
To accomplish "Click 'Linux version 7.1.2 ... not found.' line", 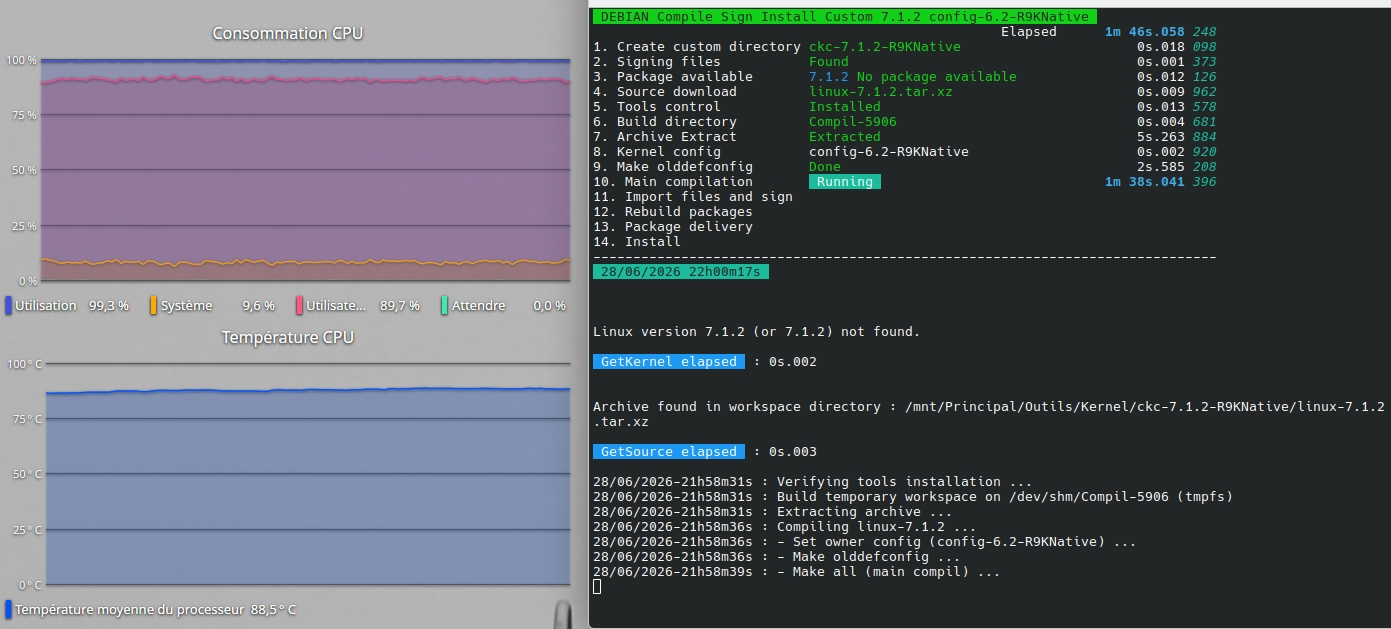I will pyautogui.click(x=757, y=332).
